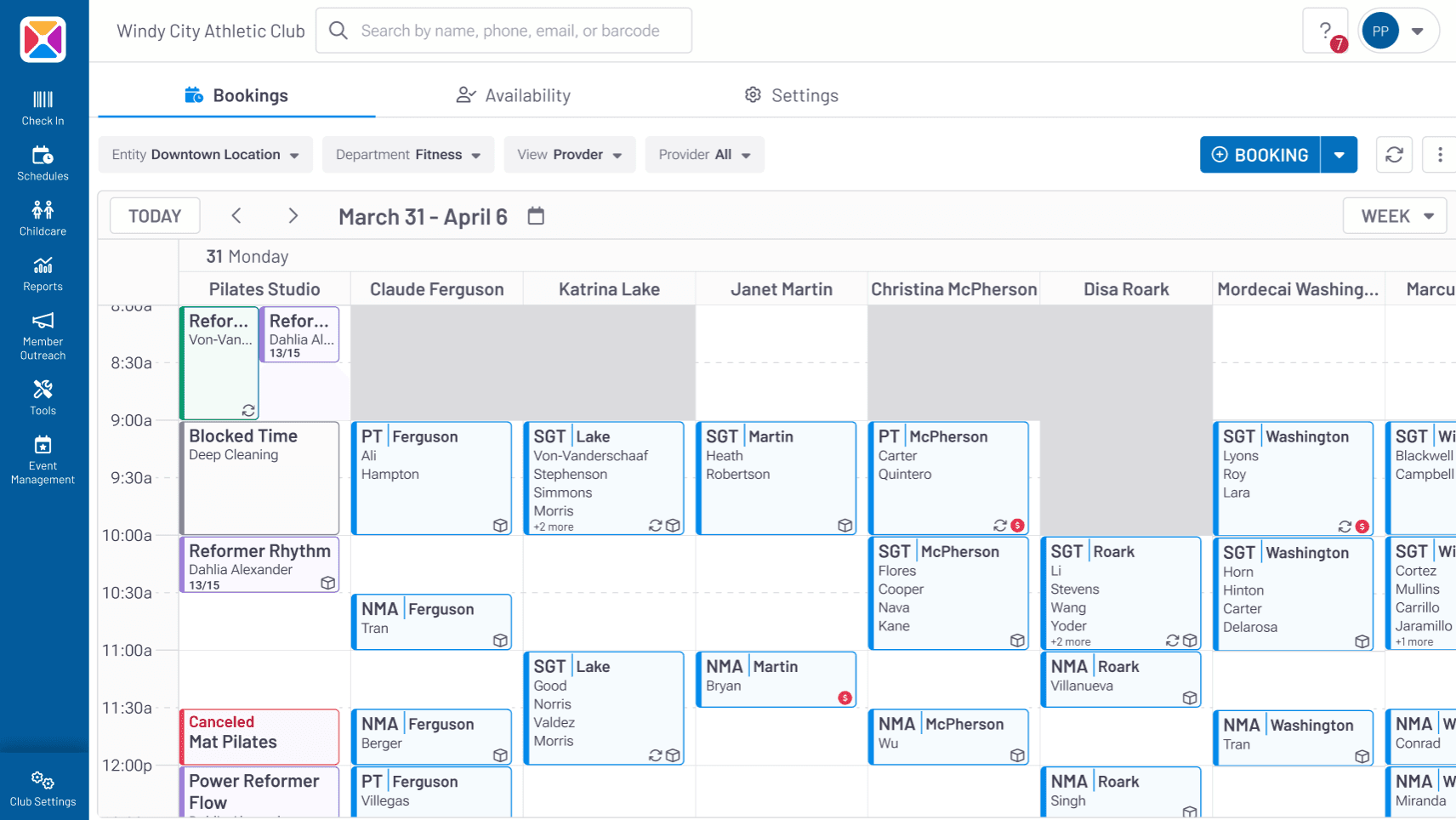Open Event Management from the sidebar
Screen dimensions: 1456x820
click(x=43, y=453)
